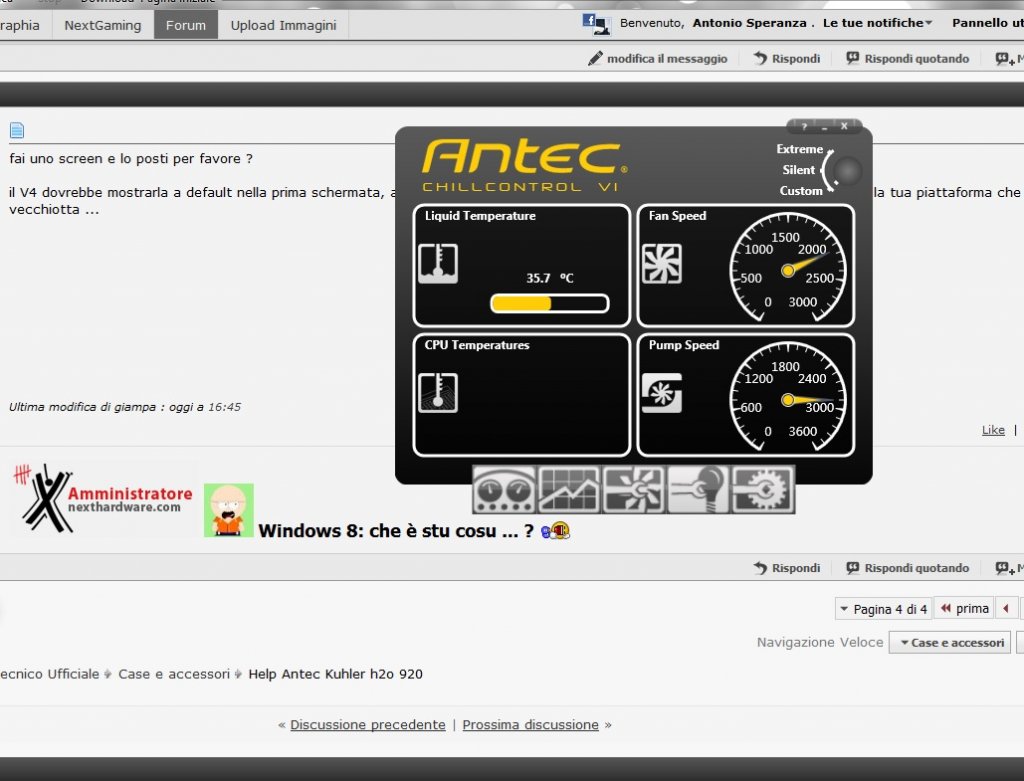Open the Pagina 4 di 4 dropdown
The width and height of the screenshot is (1024, 781).
(x=884, y=609)
